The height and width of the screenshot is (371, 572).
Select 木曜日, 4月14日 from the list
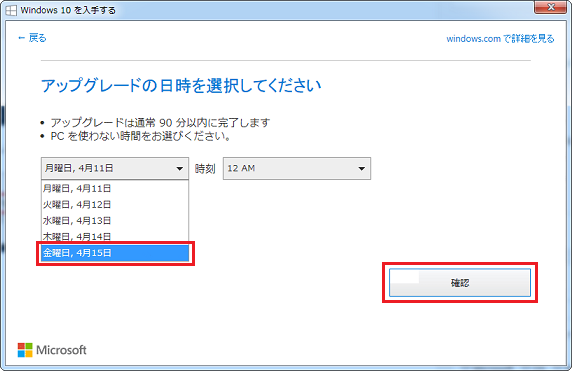click(115, 236)
